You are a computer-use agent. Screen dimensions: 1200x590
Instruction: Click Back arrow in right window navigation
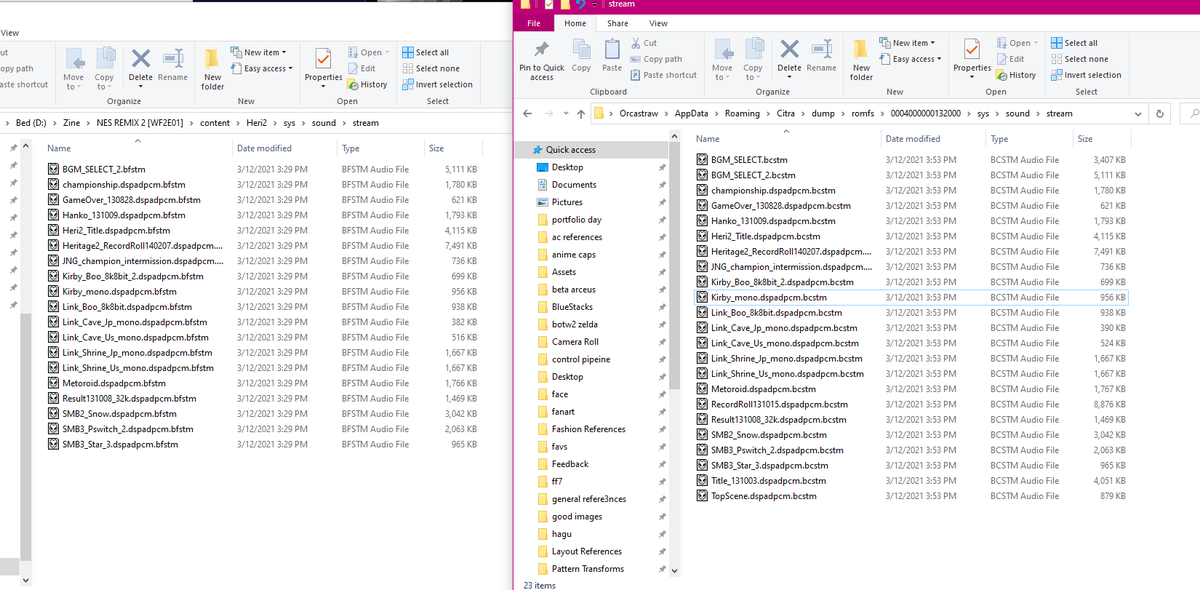tap(526, 113)
